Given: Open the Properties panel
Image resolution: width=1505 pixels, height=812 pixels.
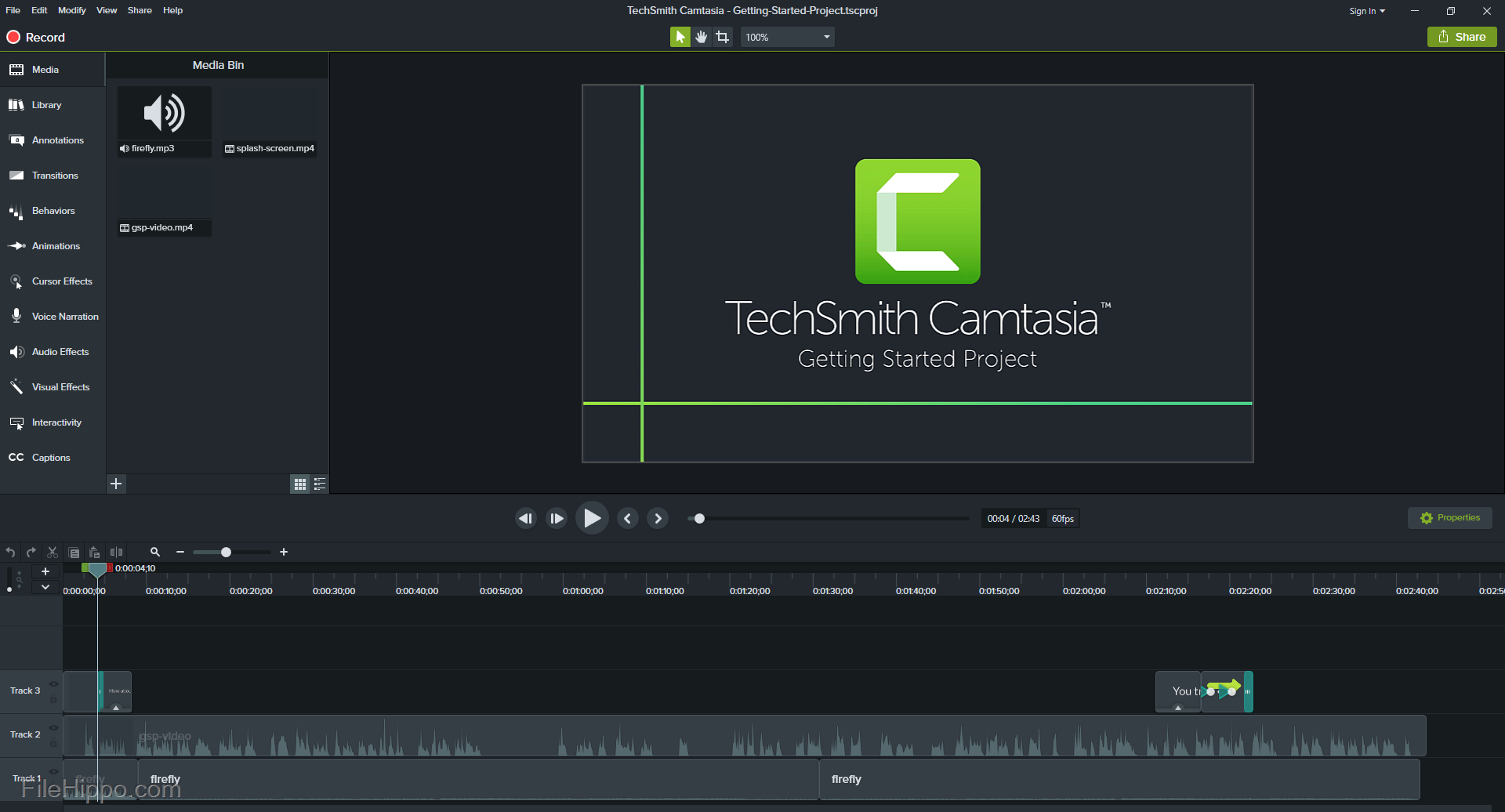Looking at the screenshot, I should 1449,517.
